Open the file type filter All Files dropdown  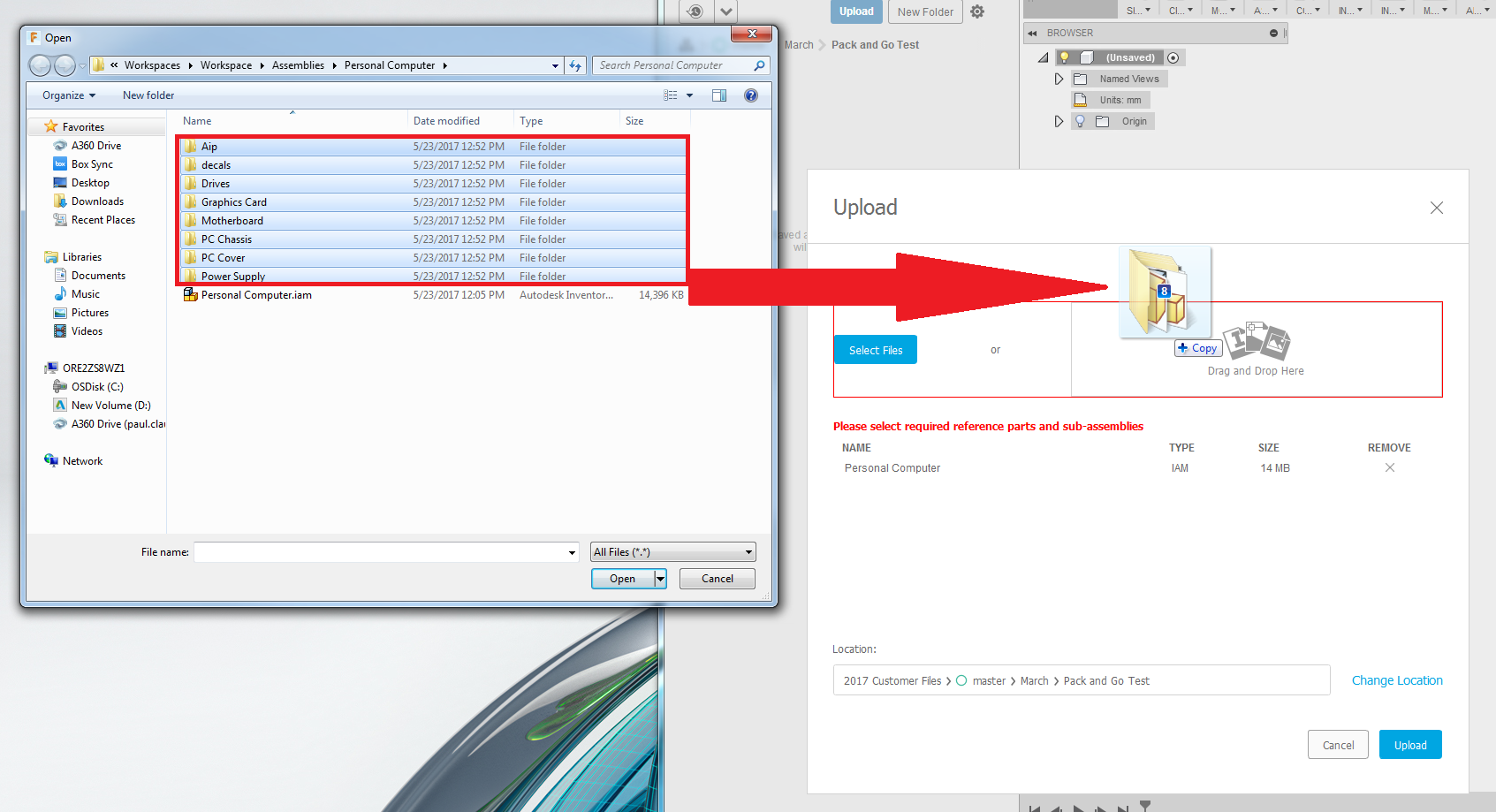point(673,552)
